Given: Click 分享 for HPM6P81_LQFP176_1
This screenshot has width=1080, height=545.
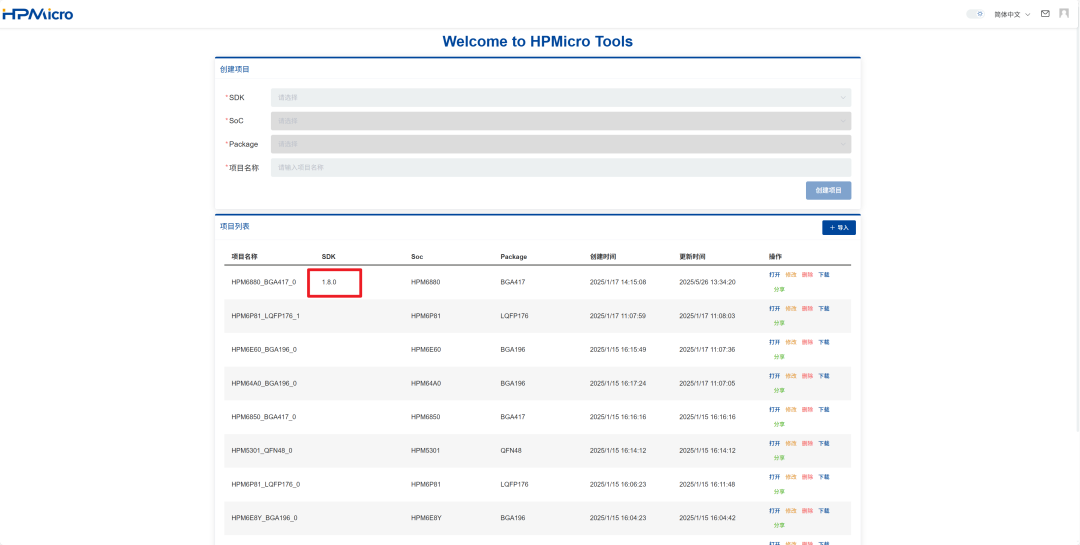Looking at the screenshot, I should point(779,323).
